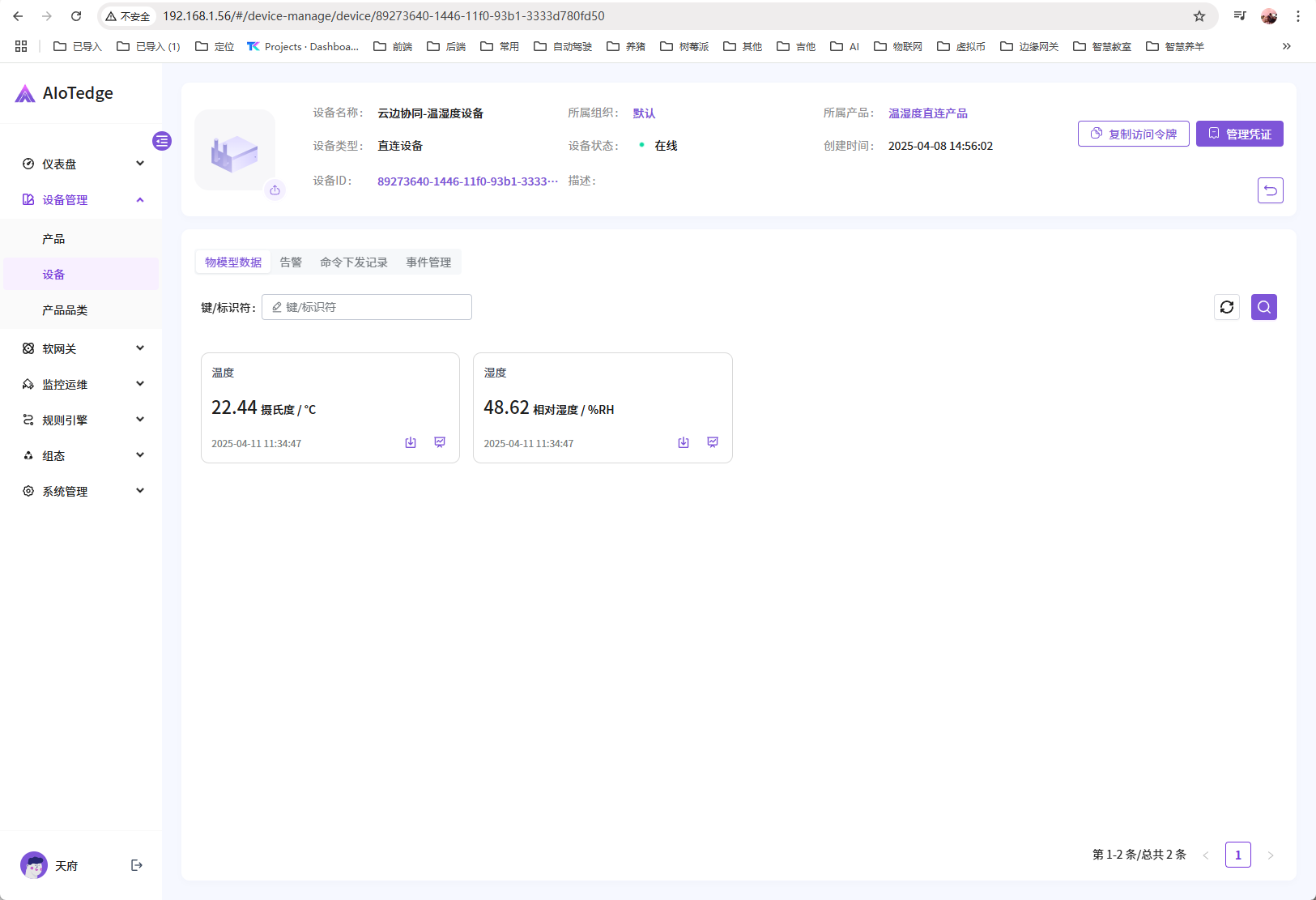1316x900 pixels.
Task: Click the logout icon beside 天府
Action: [x=137, y=865]
